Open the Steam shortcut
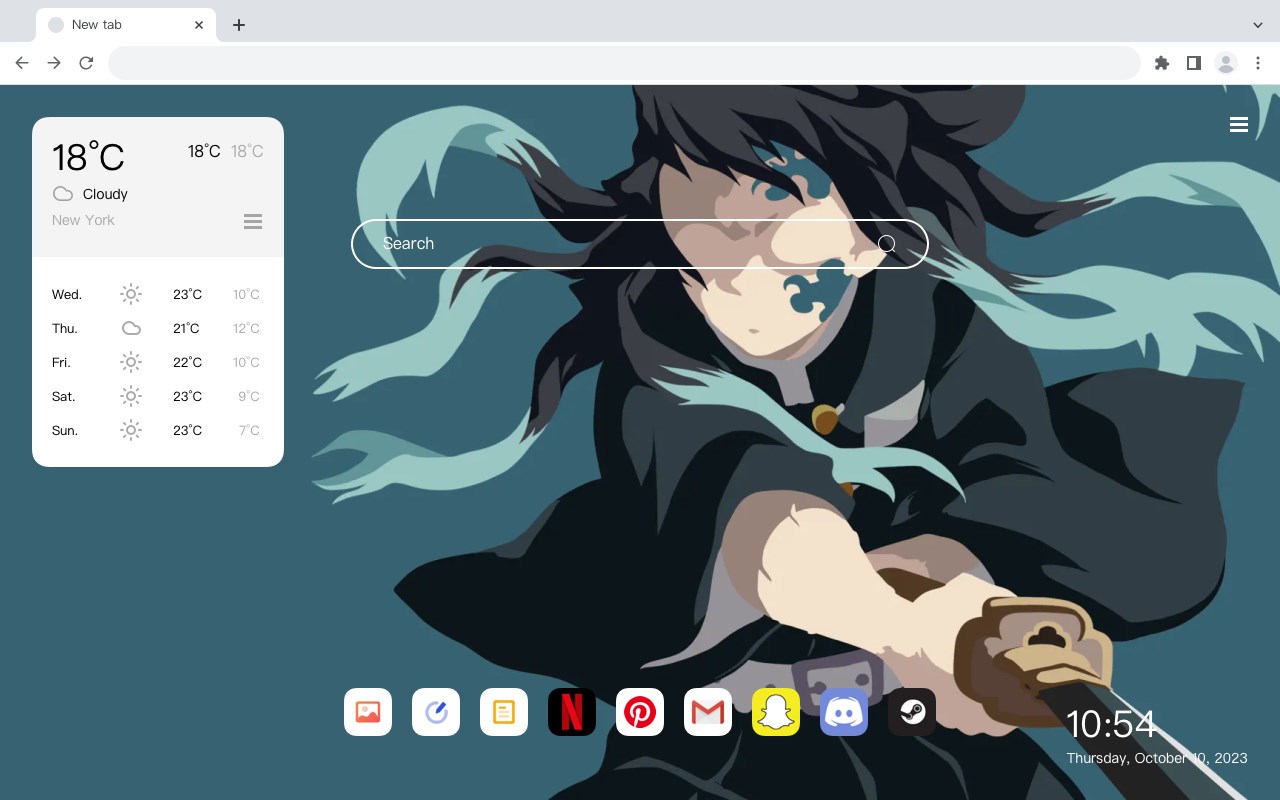The width and height of the screenshot is (1280, 800). coord(912,712)
